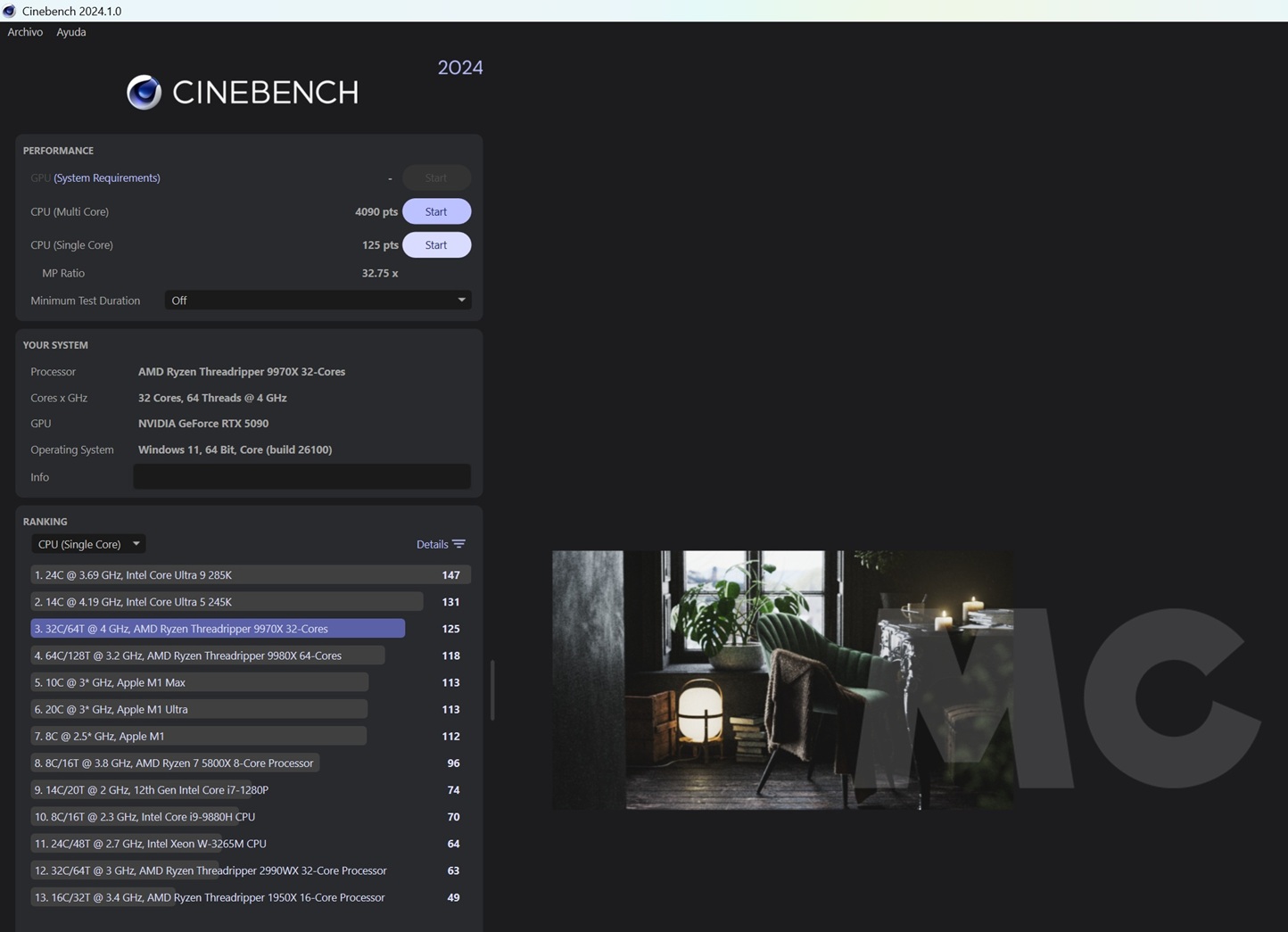Image resolution: width=1288 pixels, height=932 pixels.
Task: Expand the Minimum Test Duration dropdown
Action: coord(318,301)
